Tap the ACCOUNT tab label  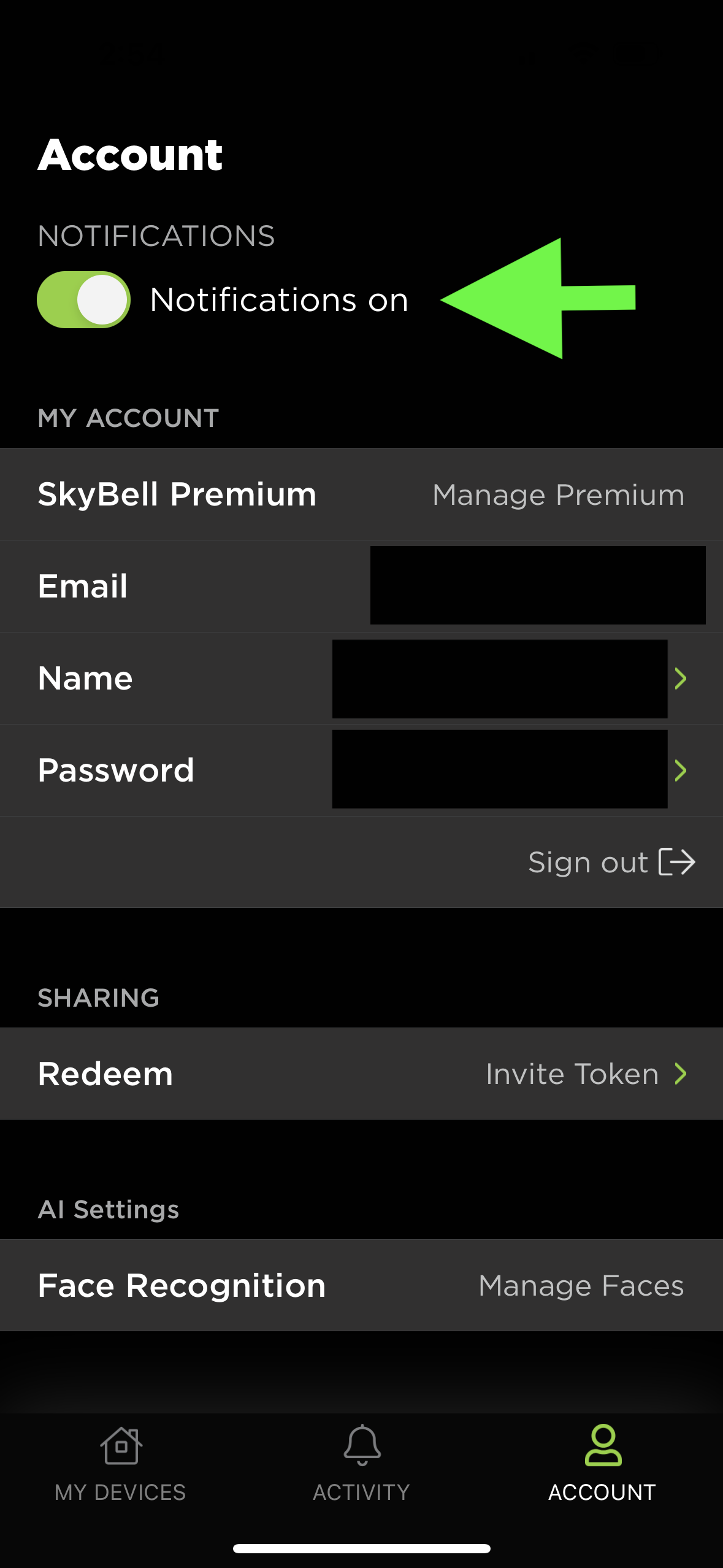tap(602, 1493)
